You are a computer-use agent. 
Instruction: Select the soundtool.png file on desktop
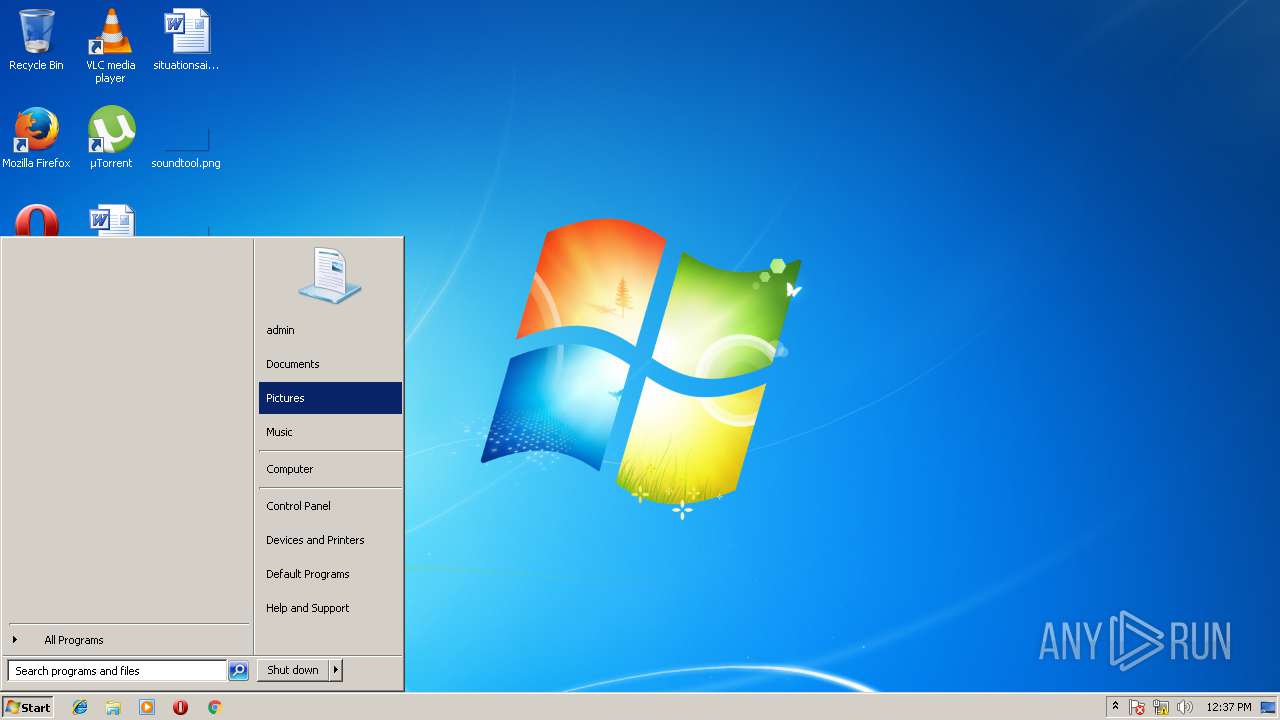(186, 145)
